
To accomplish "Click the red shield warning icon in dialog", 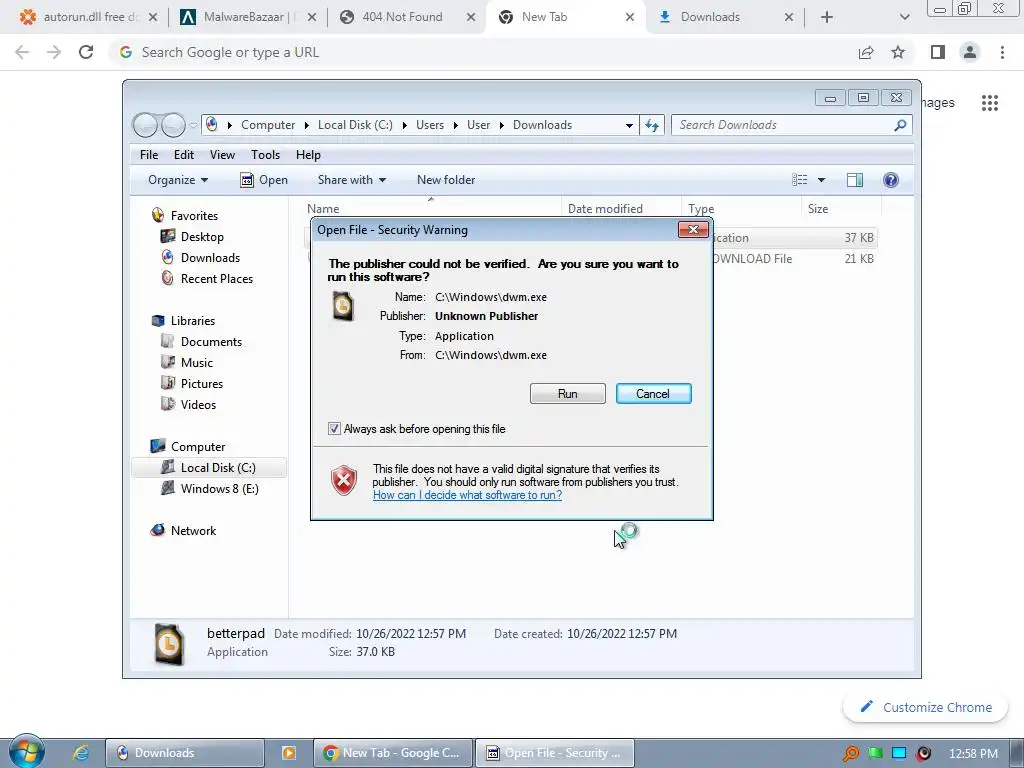I will pos(344,481).
